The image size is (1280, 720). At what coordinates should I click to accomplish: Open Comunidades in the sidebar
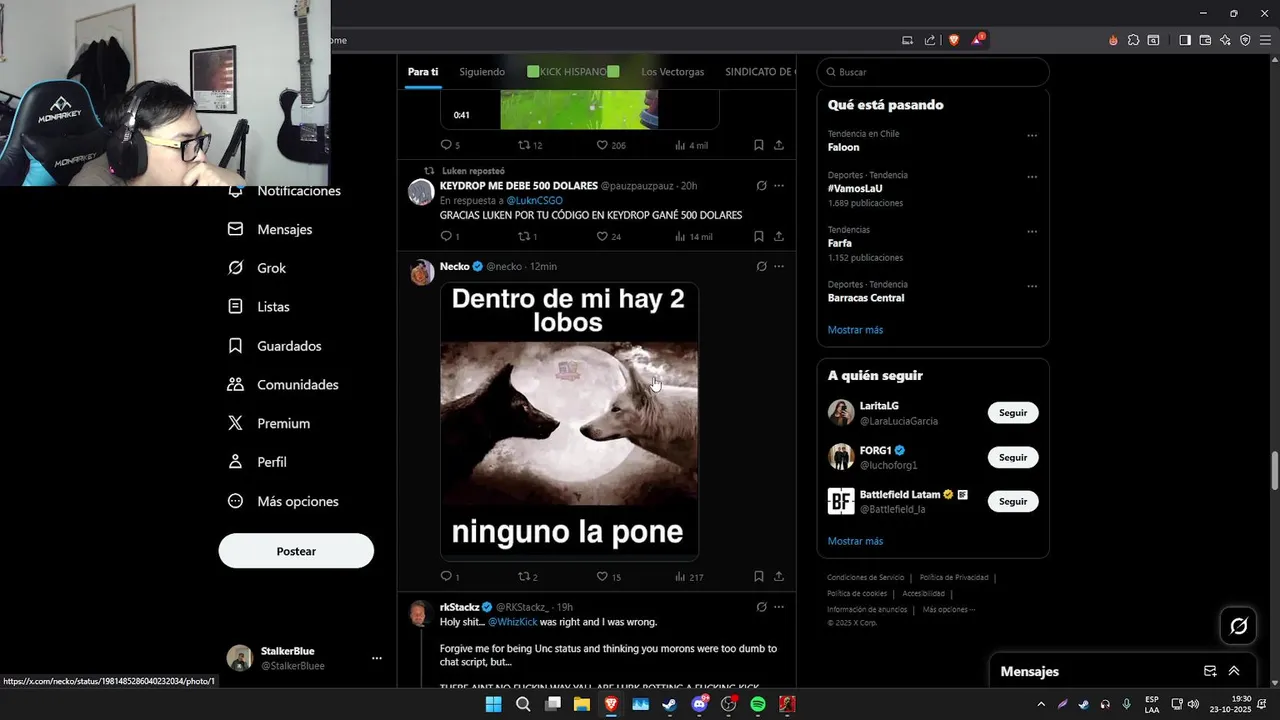tap(283, 385)
